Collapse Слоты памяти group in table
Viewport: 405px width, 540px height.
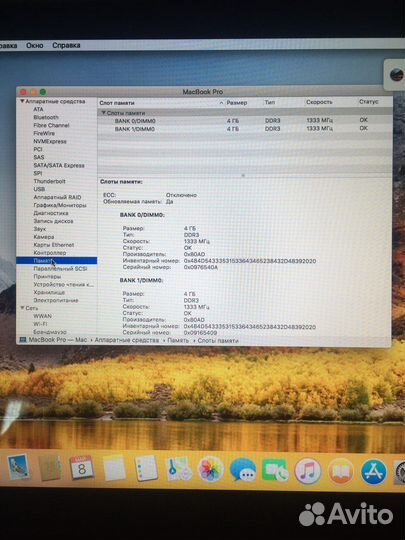[x=103, y=113]
